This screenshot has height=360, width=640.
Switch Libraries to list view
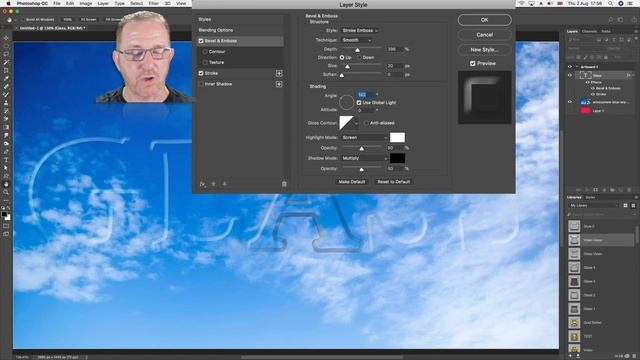pyautogui.click(x=633, y=205)
